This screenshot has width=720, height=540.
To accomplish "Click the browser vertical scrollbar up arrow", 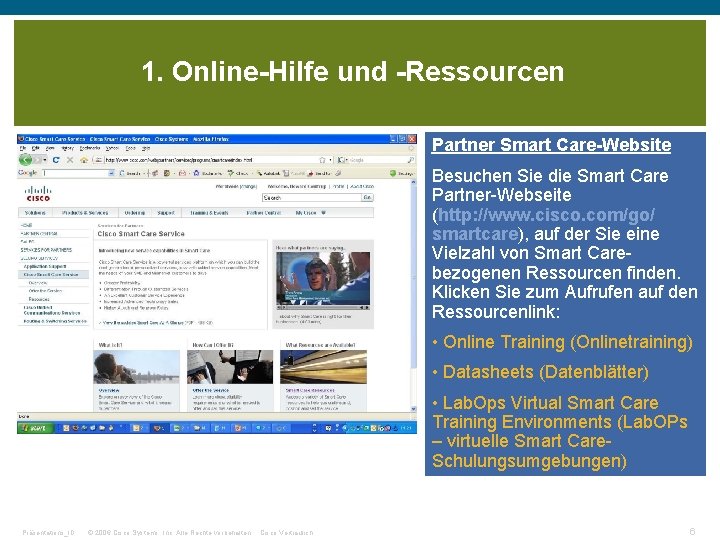I will (413, 182).
